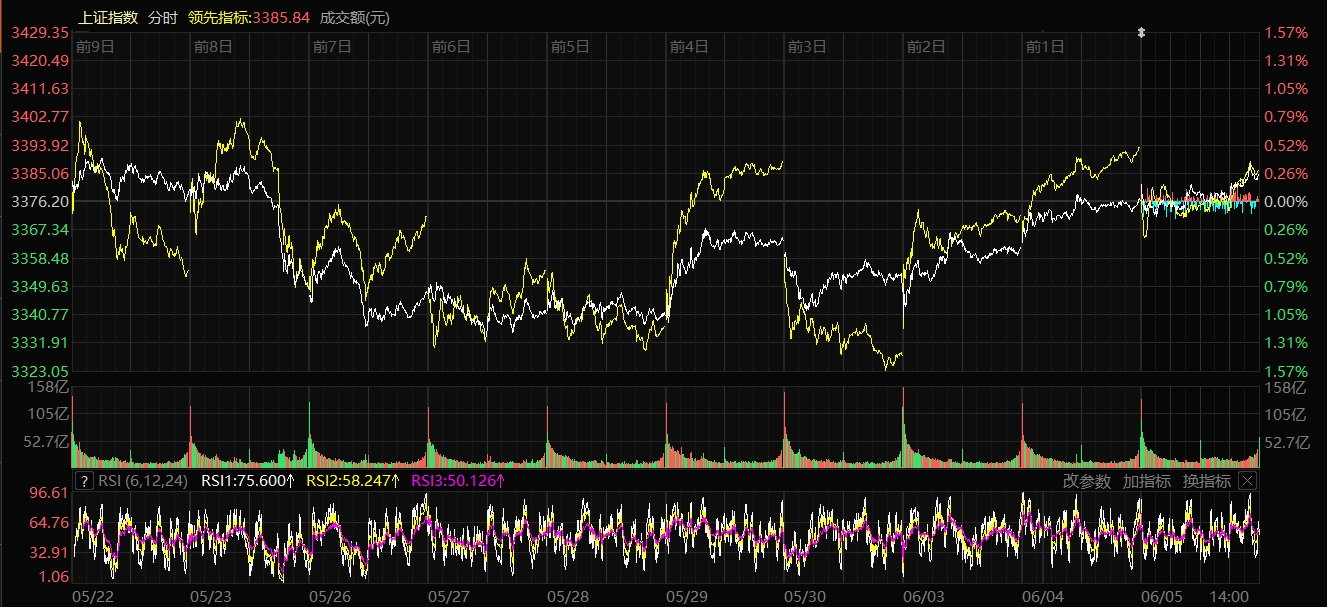Select the 前3日 day marker
1327x607 pixels.
(x=807, y=46)
